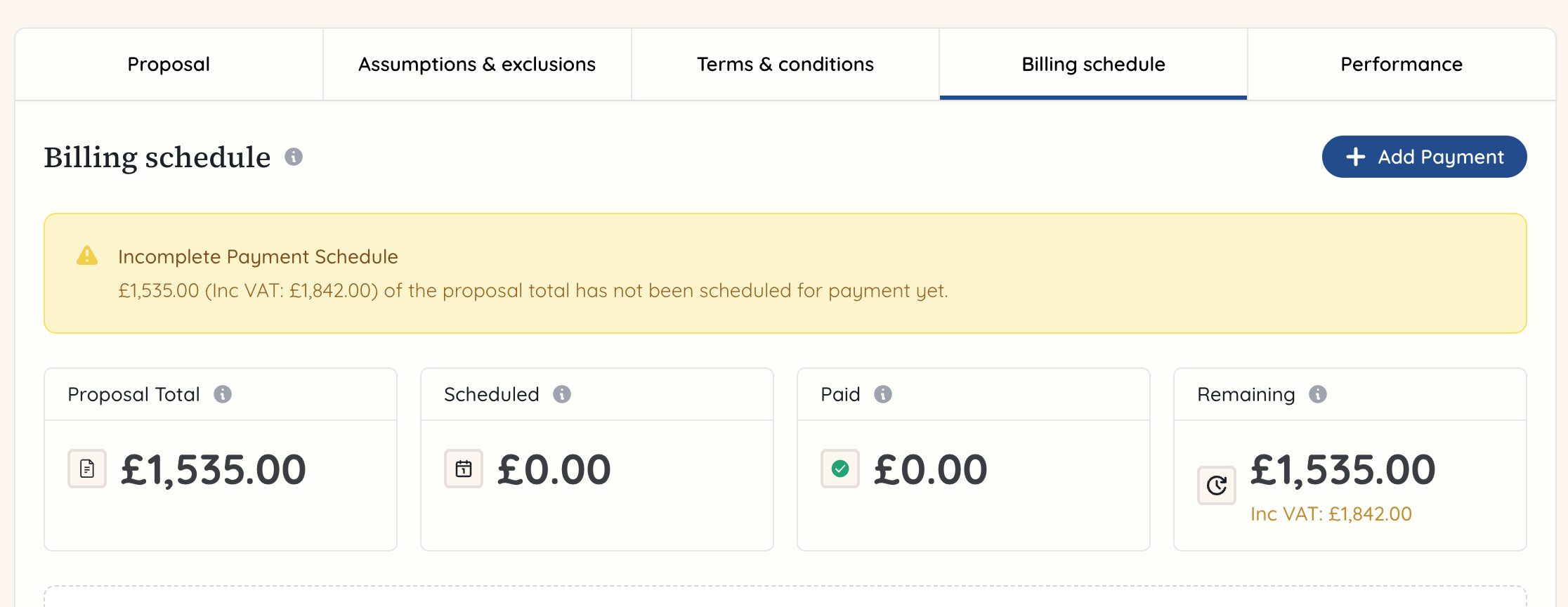The image size is (1568, 607).
Task: Click the Inc VAT £1,842.00 text
Action: [1331, 514]
